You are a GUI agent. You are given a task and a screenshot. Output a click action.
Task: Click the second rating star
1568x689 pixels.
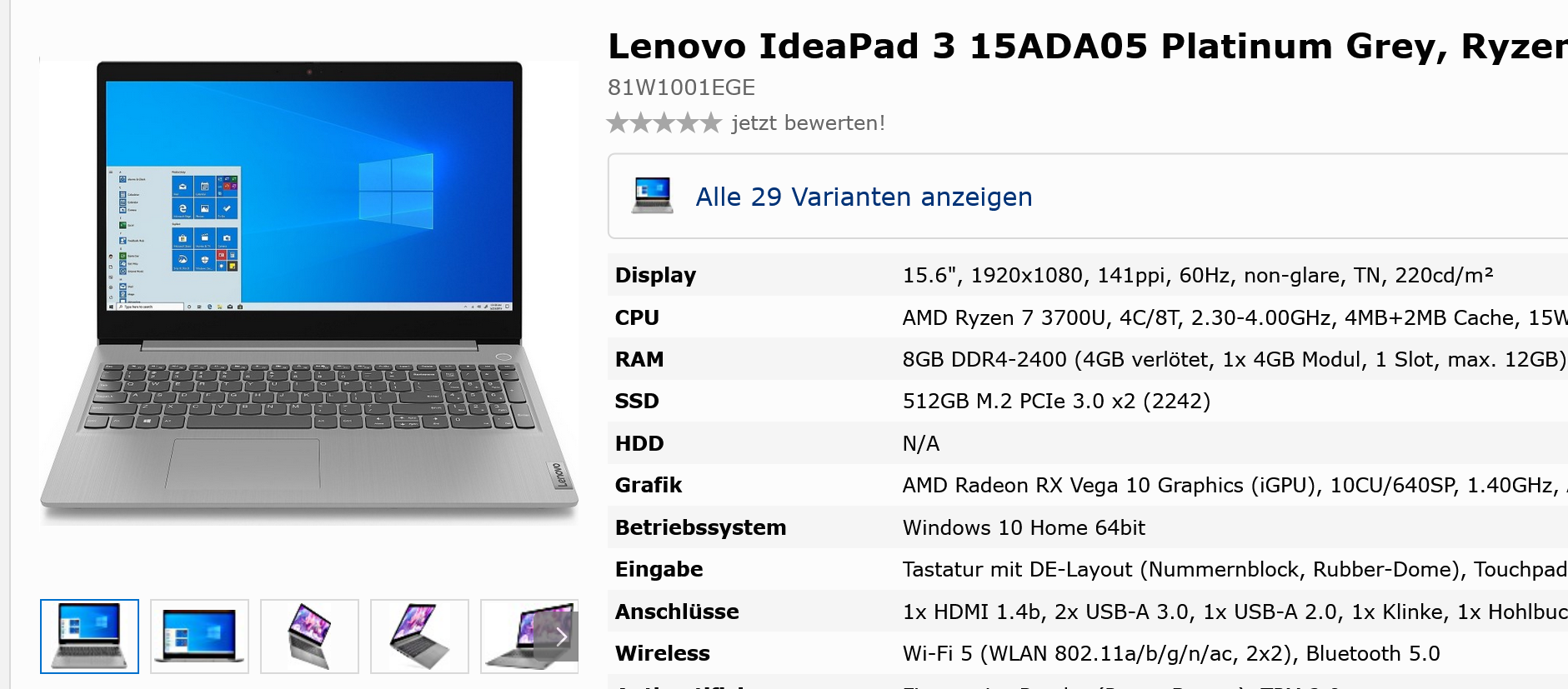[641, 123]
